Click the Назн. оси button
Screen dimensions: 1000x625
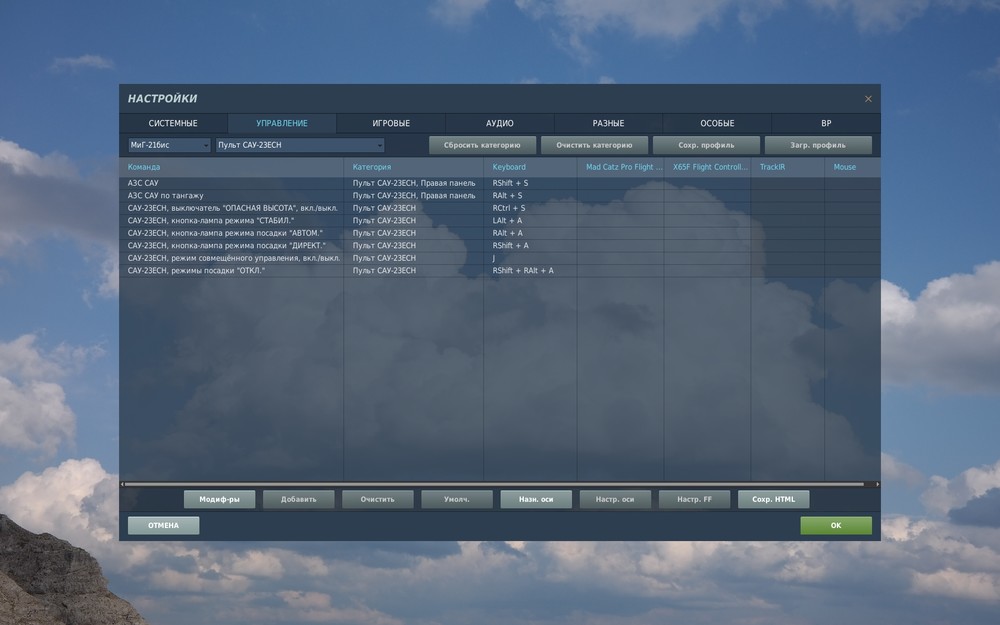[x=536, y=499]
